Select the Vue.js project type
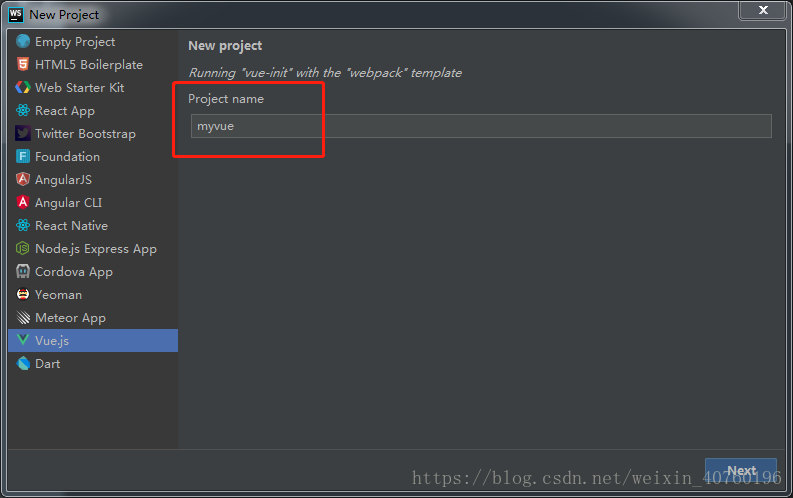The width and height of the screenshot is (793, 498). point(93,340)
